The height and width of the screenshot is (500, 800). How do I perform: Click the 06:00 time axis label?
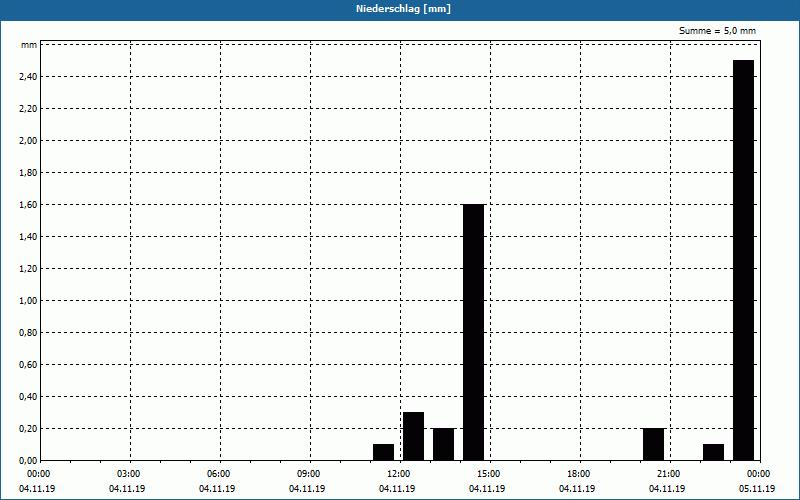pos(218,474)
